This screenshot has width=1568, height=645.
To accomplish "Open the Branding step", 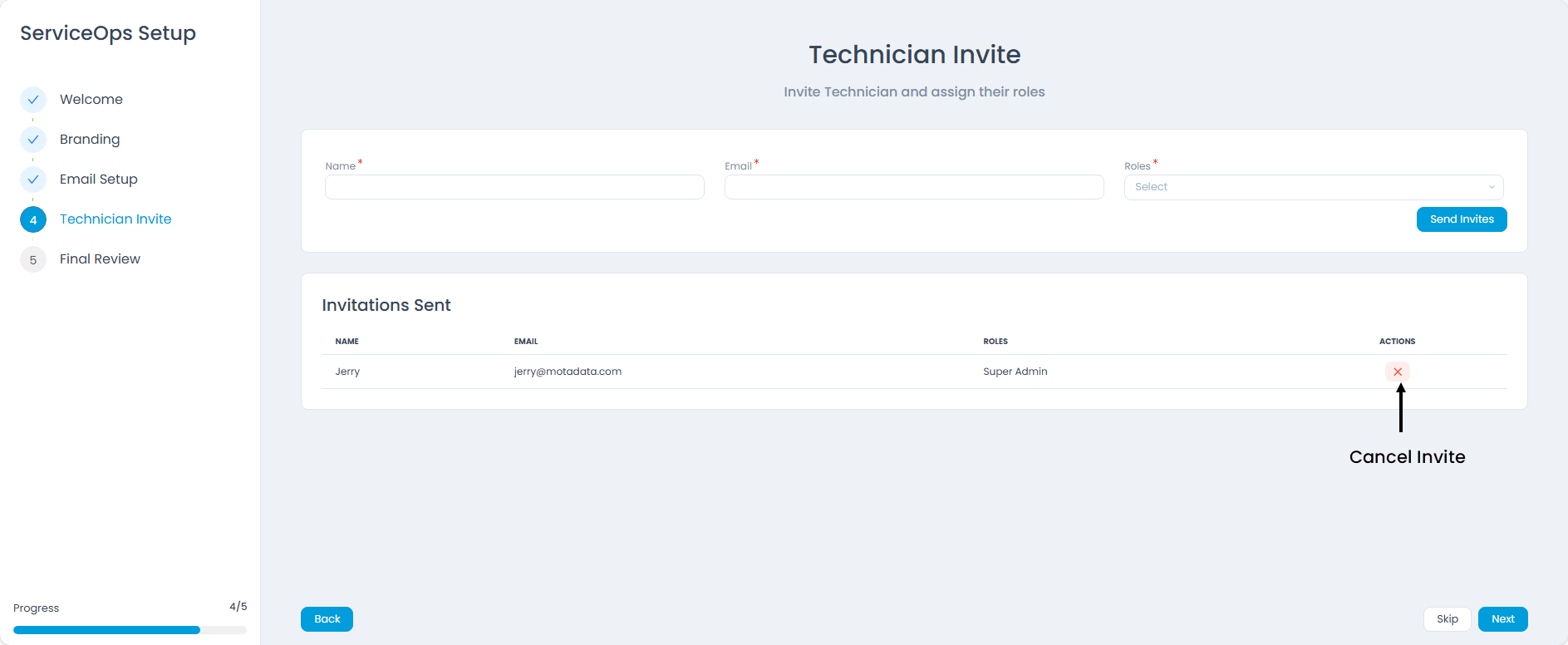I will (90, 140).
